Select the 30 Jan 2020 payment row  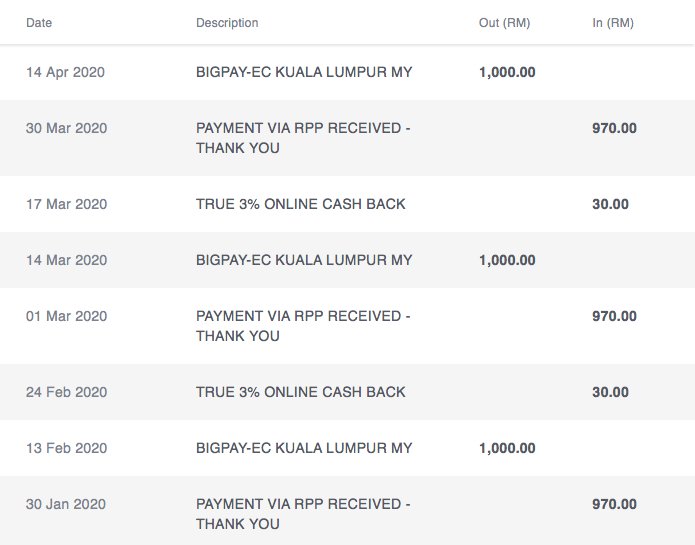point(348,510)
